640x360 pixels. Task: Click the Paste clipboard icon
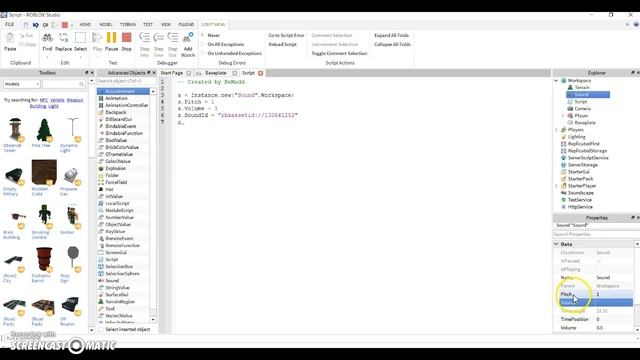(x=10, y=38)
